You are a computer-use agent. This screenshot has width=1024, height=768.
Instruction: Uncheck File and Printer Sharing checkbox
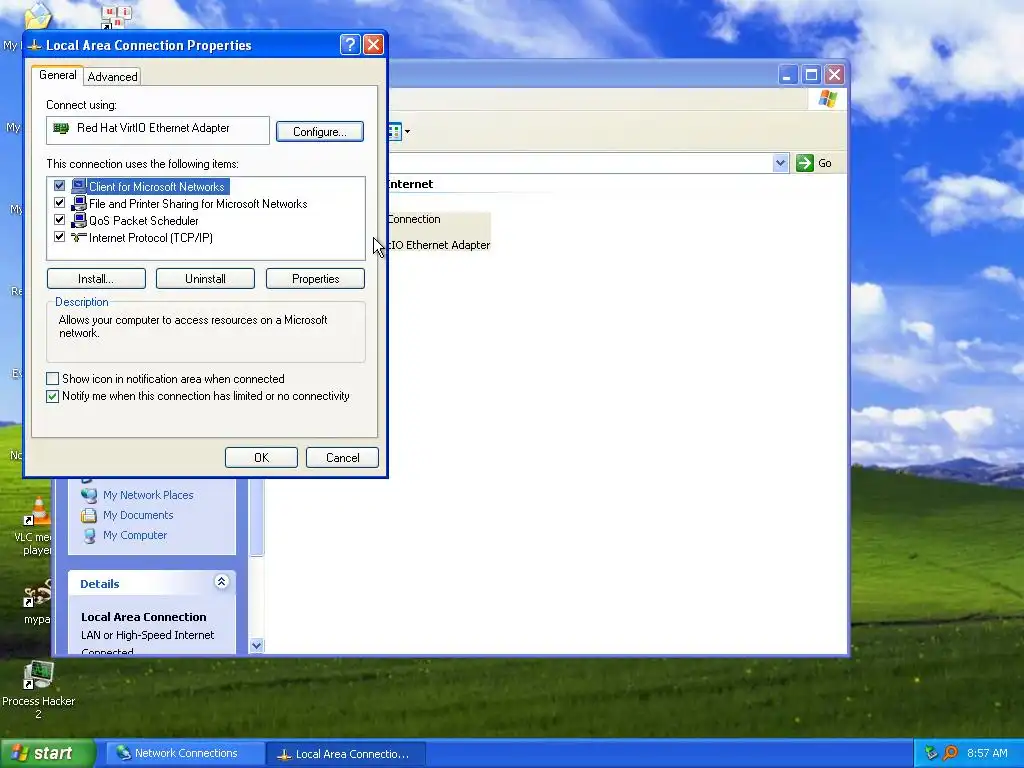59,203
